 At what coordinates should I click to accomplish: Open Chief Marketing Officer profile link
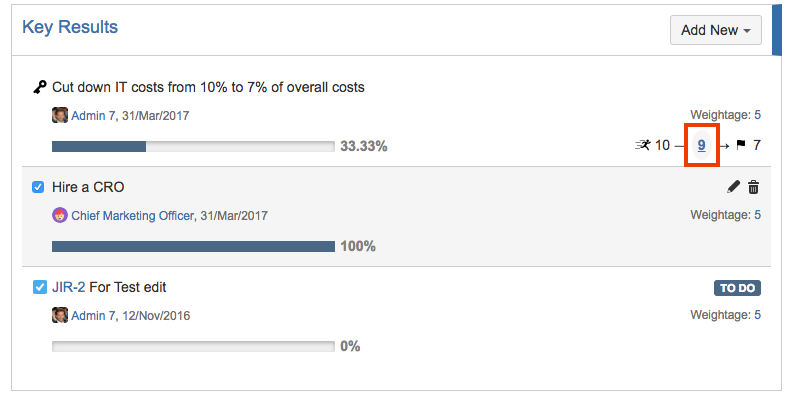point(133,216)
